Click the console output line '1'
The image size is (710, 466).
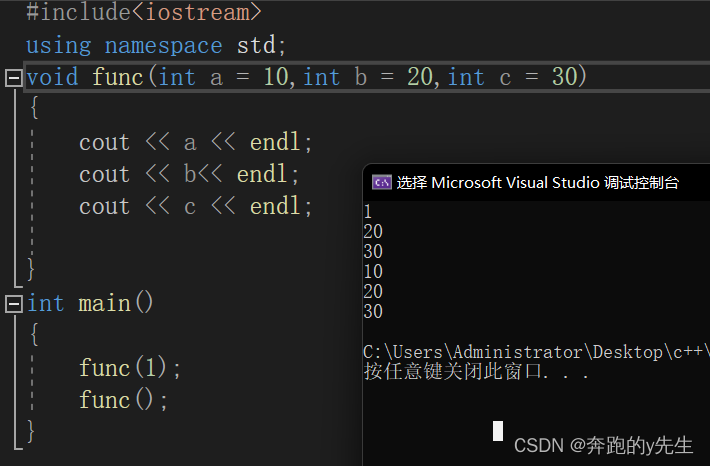(368, 212)
